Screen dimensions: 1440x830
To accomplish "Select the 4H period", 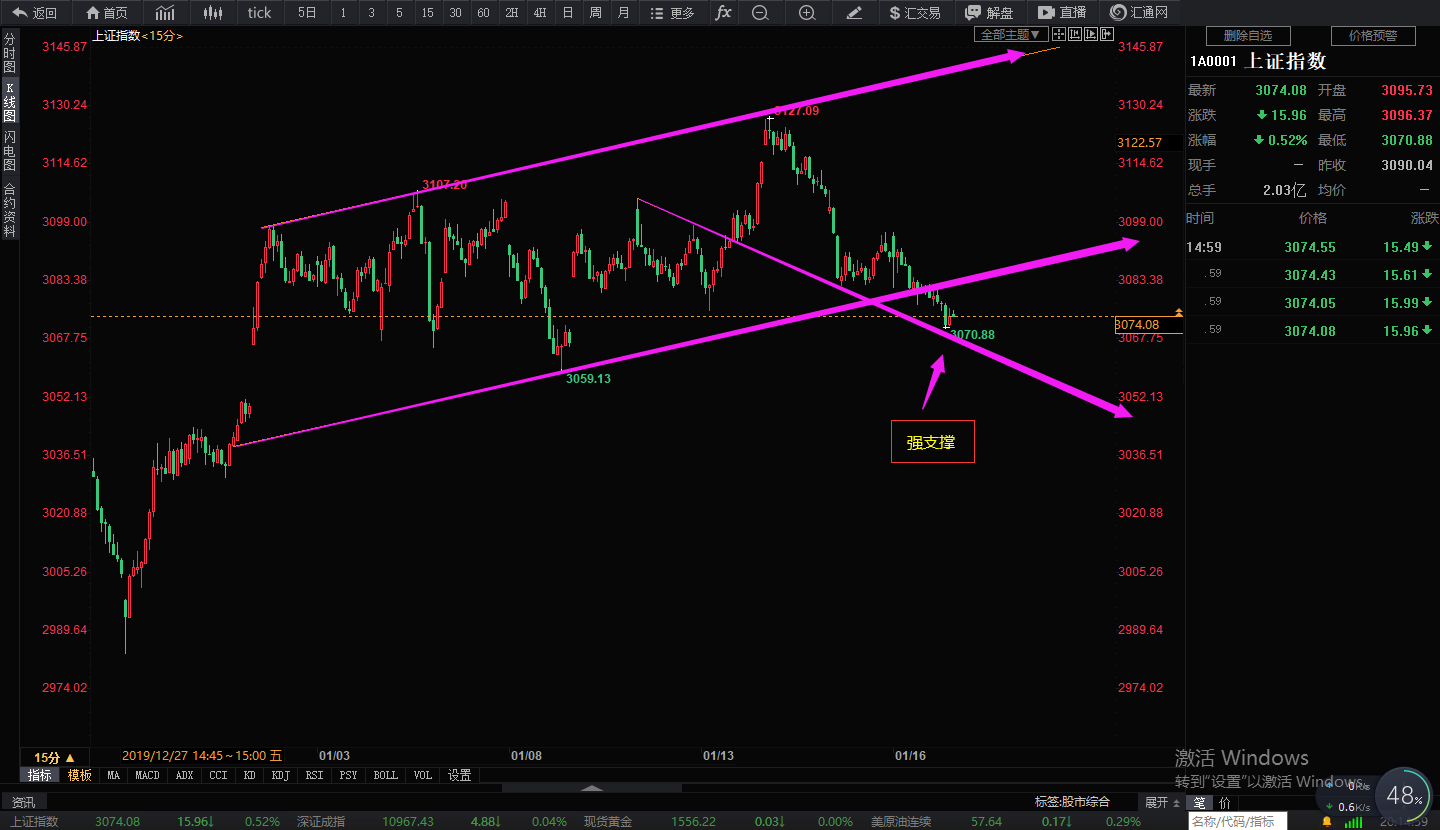I will [539, 13].
